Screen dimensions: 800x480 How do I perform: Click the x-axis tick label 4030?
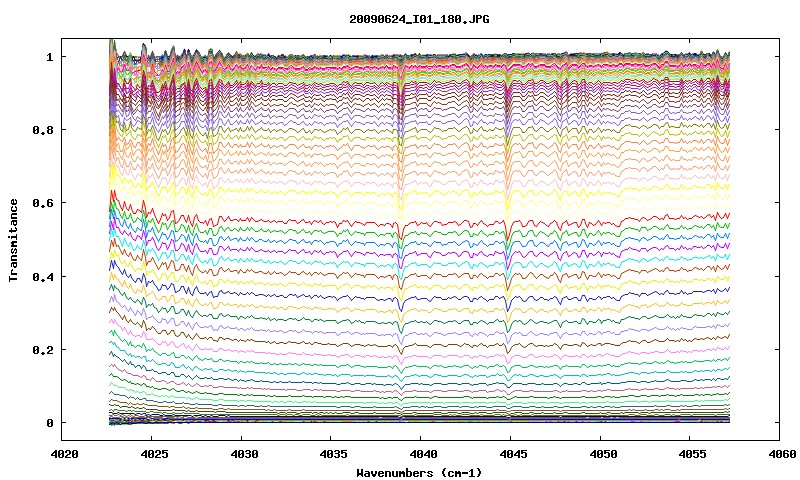244,453
